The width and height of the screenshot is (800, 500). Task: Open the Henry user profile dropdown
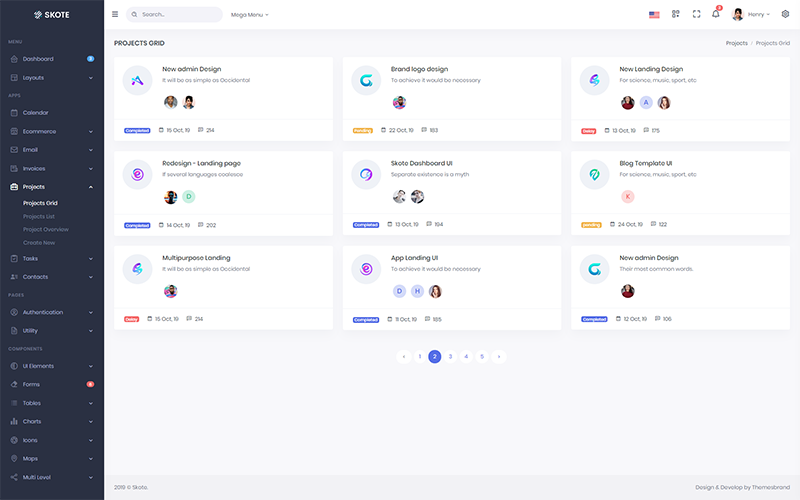752,14
